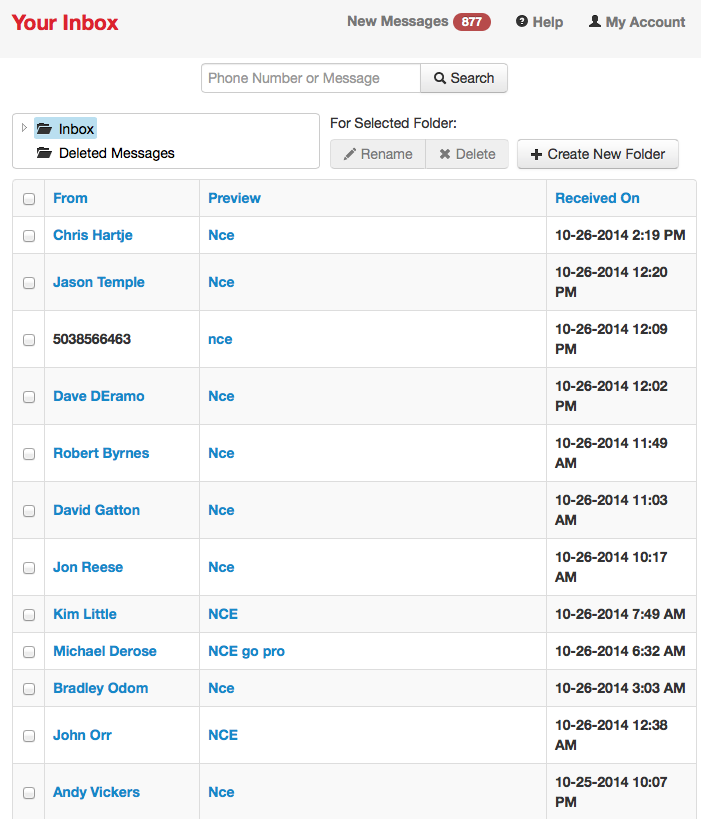Screen dimensions: 701x819
Task: Click the Deleted Messages folder icon
Action: point(44,153)
